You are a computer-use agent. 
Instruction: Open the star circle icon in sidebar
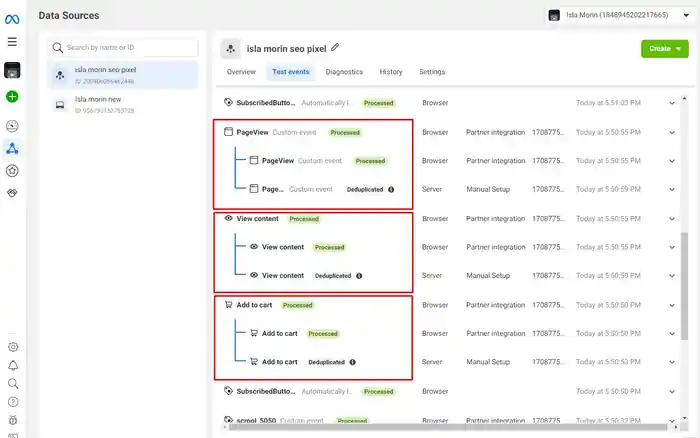[12, 171]
